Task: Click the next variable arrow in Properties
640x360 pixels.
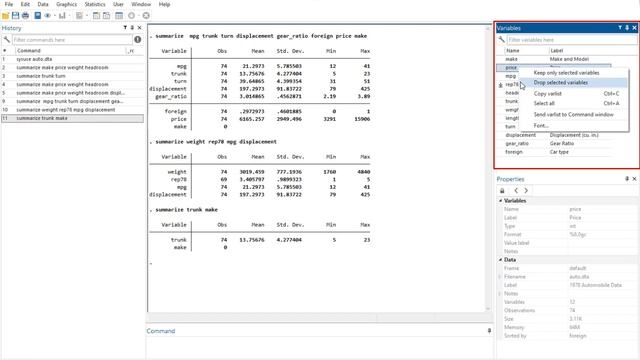Action: point(526,191)
